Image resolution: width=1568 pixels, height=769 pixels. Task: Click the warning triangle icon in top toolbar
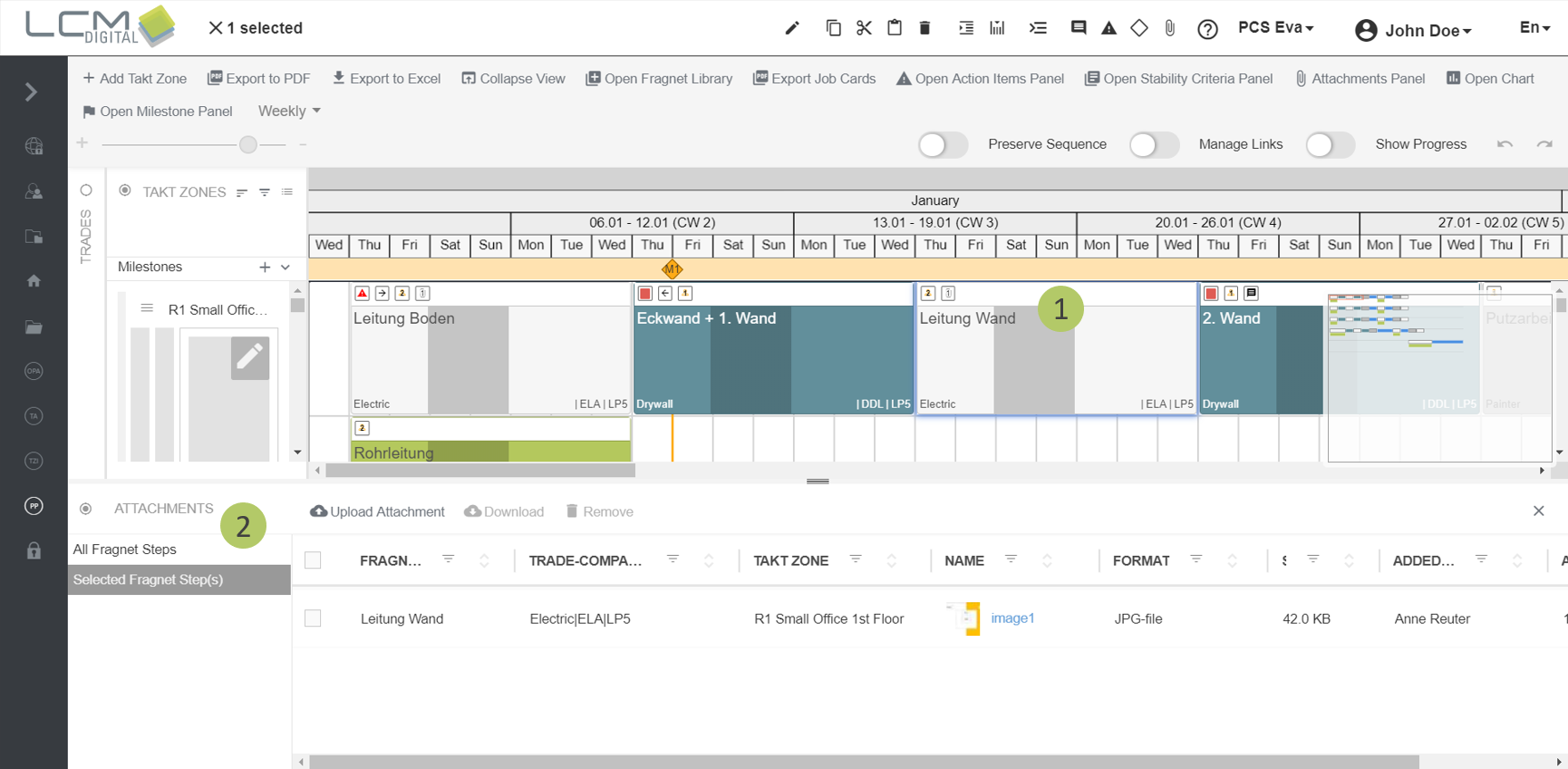tap(1108, 28)
